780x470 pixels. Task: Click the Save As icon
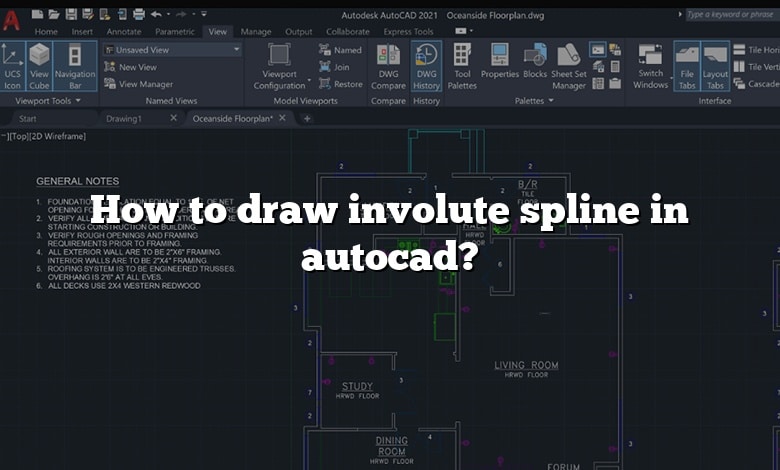(x=88, y=14)
